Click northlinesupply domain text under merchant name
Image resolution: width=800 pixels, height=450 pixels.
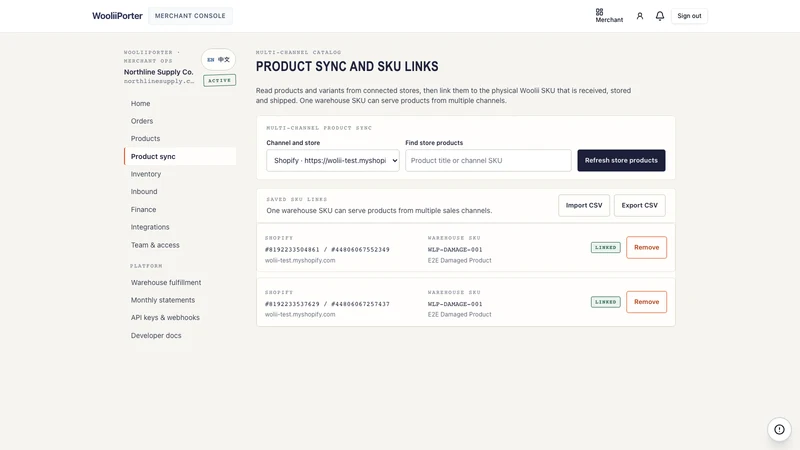pos(159,81)
